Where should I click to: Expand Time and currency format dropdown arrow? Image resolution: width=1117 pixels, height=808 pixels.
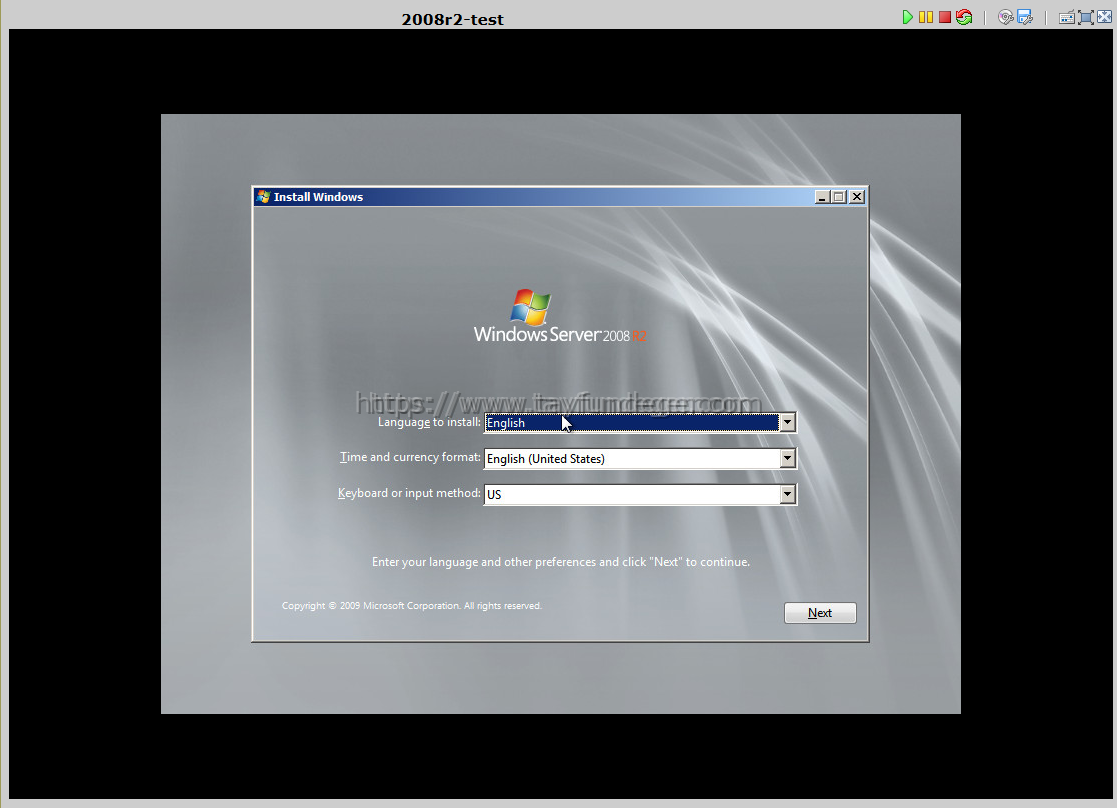click(787, 458)
